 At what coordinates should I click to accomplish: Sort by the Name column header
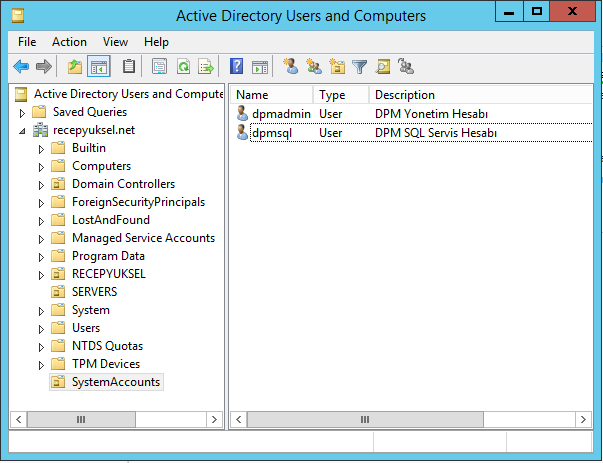[272, 95]
